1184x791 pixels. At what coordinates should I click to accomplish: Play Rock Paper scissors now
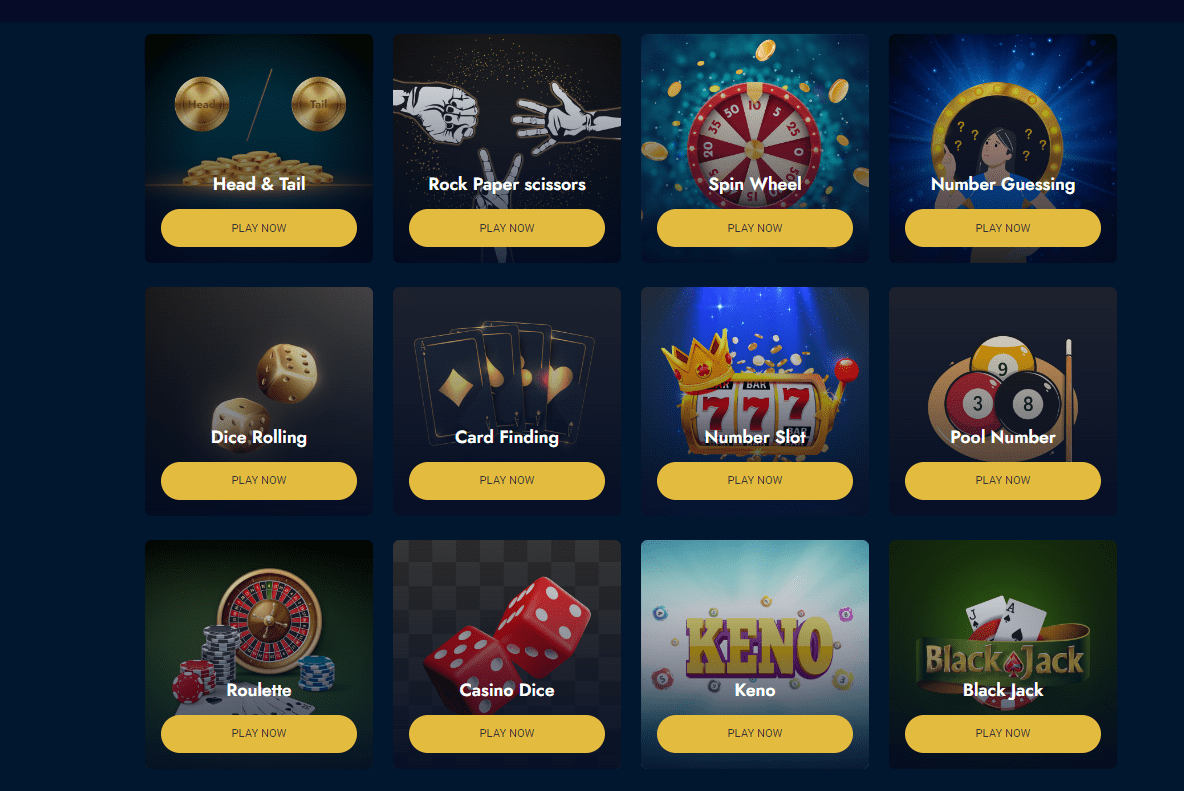click(507, 228)
